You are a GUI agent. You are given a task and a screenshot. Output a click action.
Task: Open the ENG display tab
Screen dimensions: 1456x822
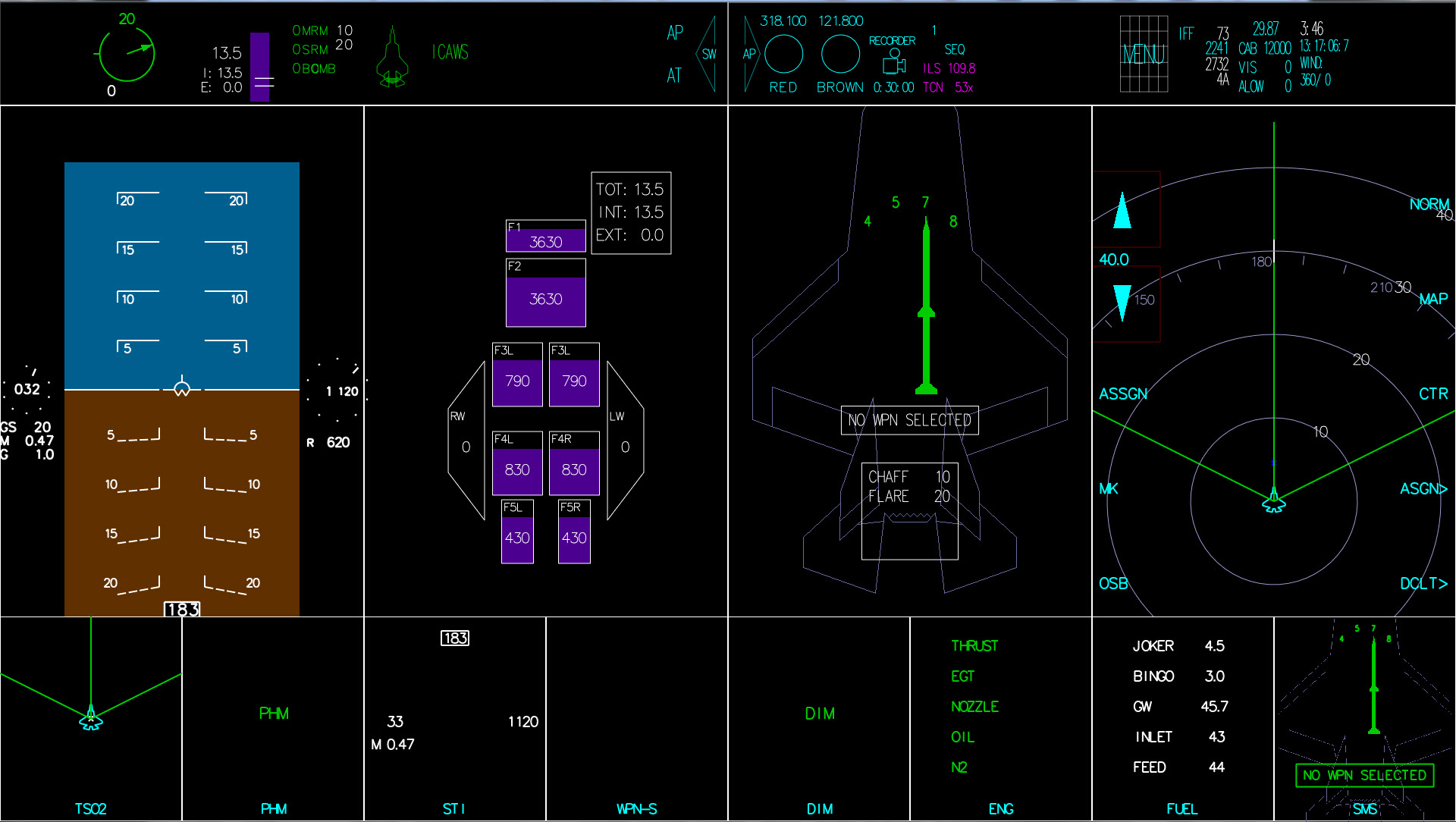pos(1000,809)
